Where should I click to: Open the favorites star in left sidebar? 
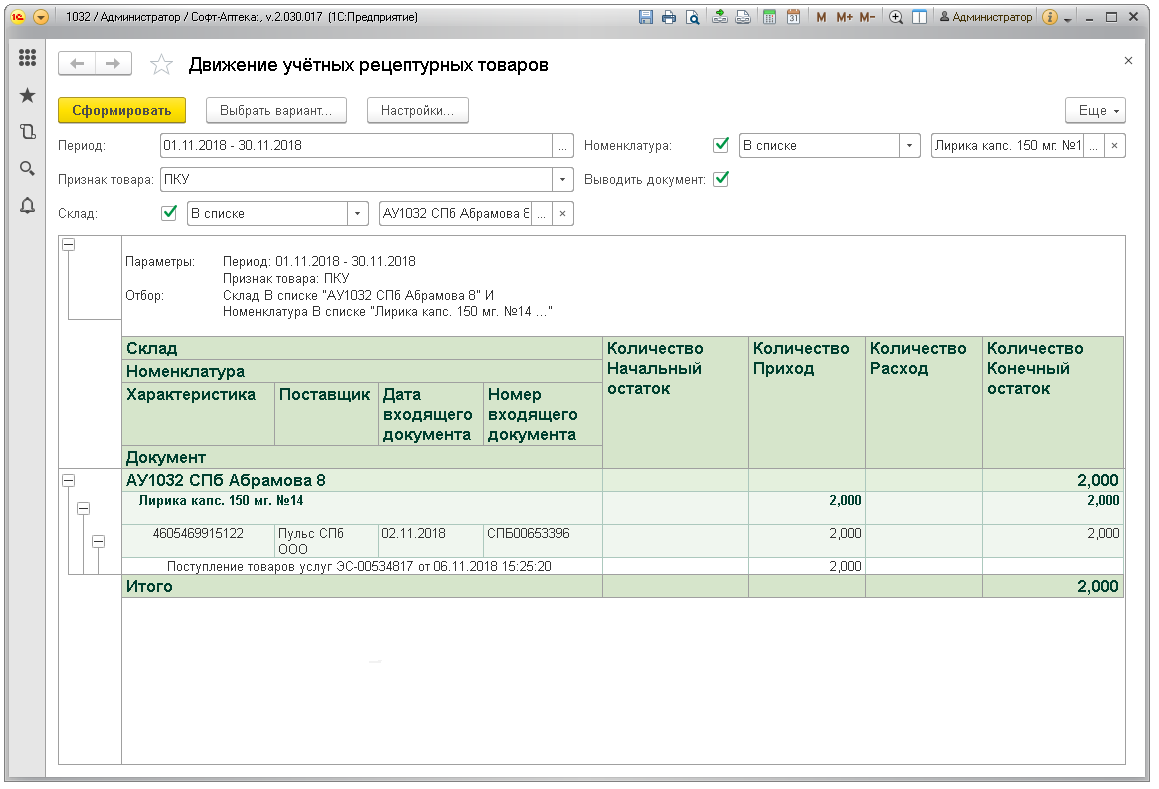coord(28,95)
